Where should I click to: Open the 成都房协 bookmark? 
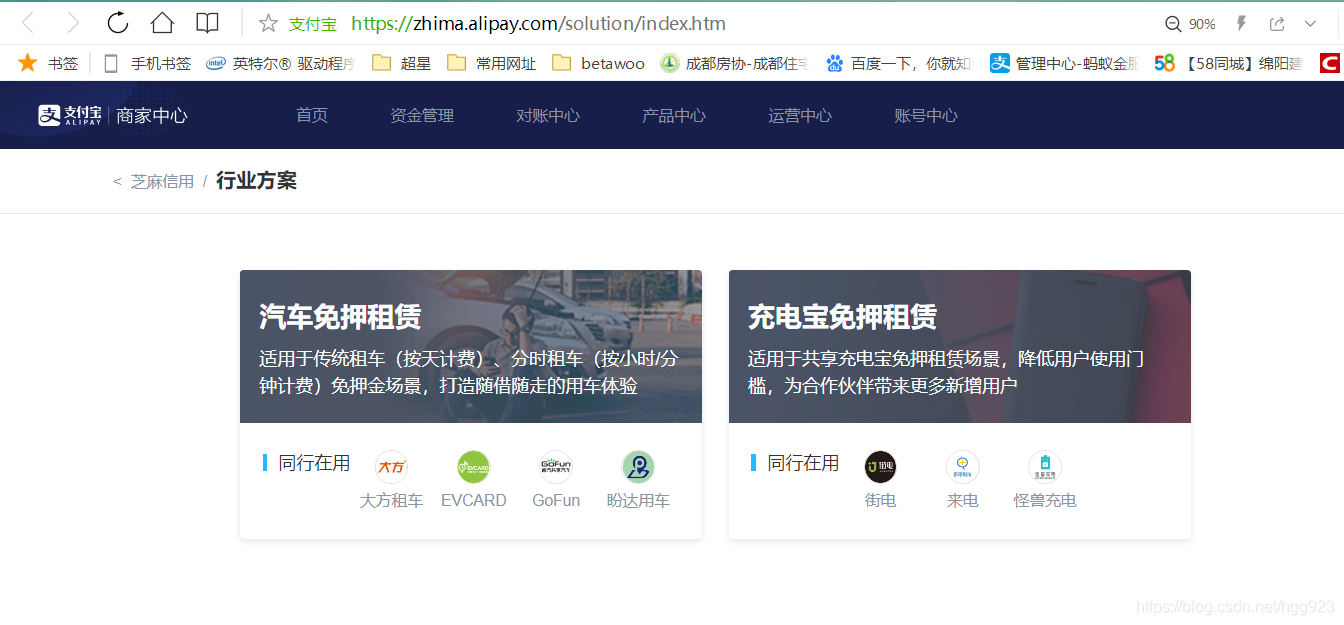click(x=734, y=63)
